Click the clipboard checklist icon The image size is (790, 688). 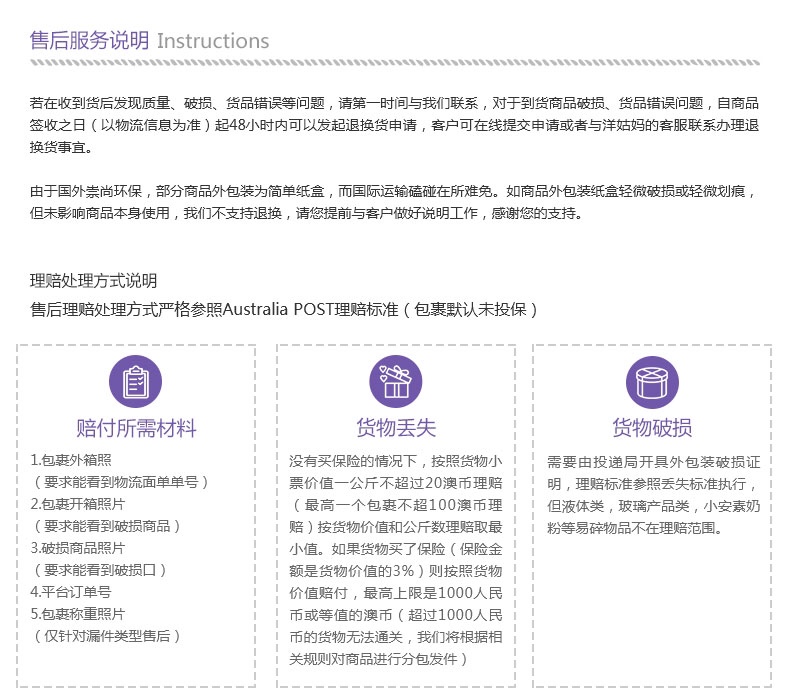[136, 381]
